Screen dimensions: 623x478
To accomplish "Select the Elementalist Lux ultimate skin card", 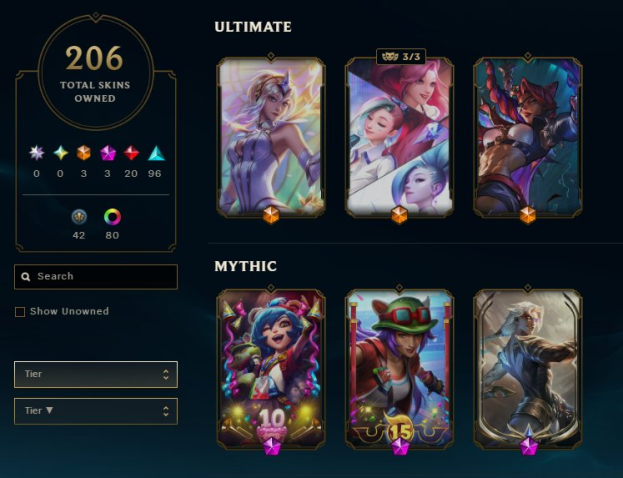I will pyautogui.click(x=271, y=137).
